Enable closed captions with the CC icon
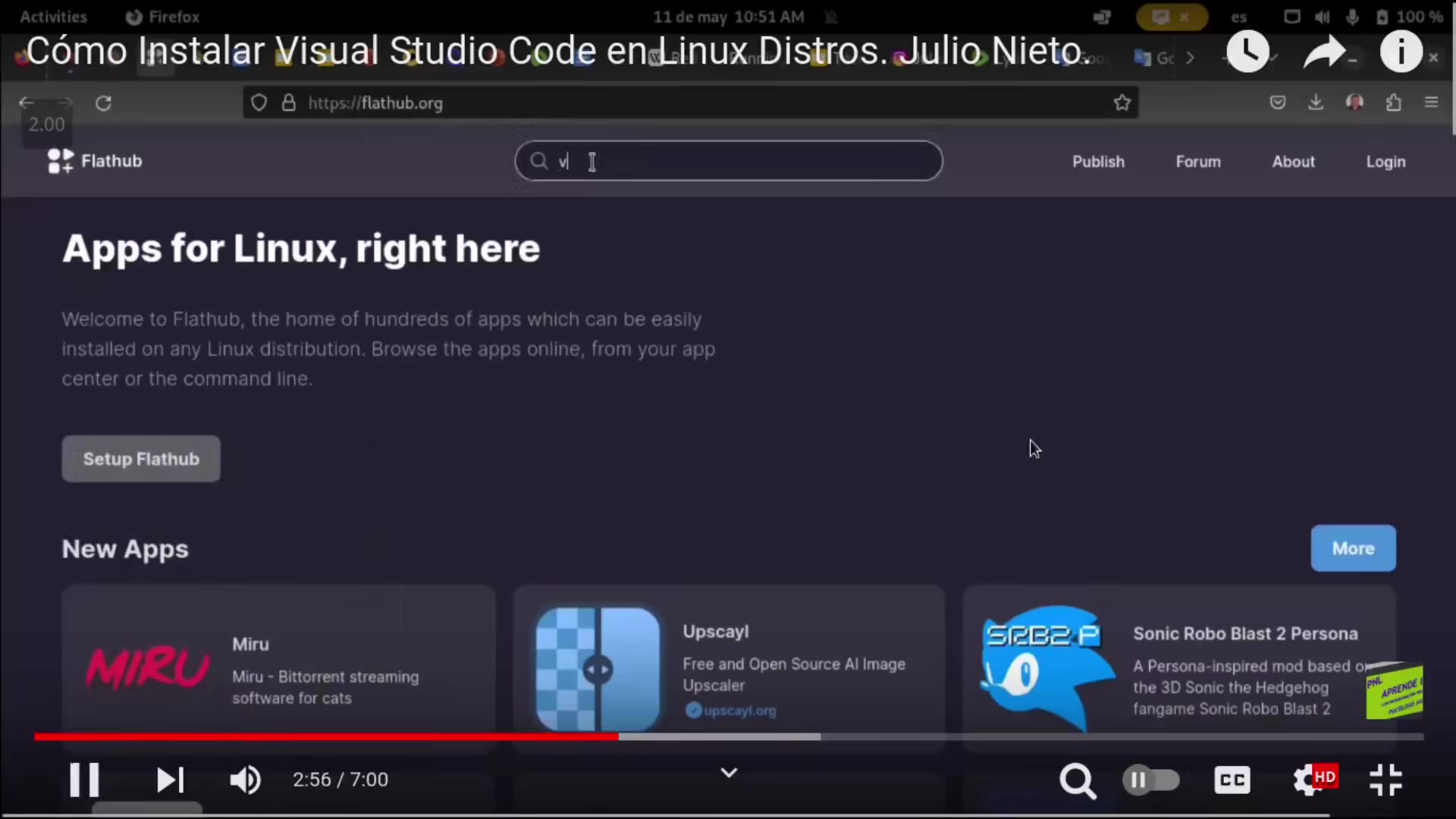 tap(1232, 780)
